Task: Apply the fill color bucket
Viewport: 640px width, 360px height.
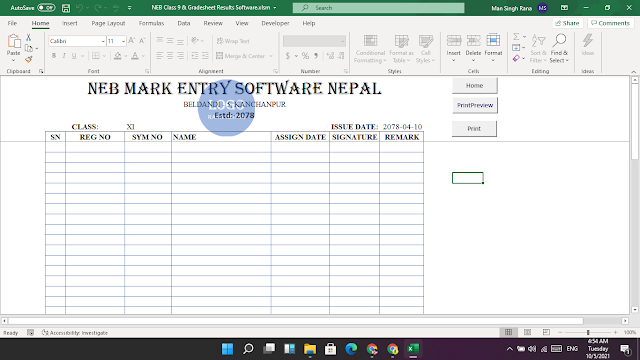Action: pyautogui.click(x=118, y=56)
